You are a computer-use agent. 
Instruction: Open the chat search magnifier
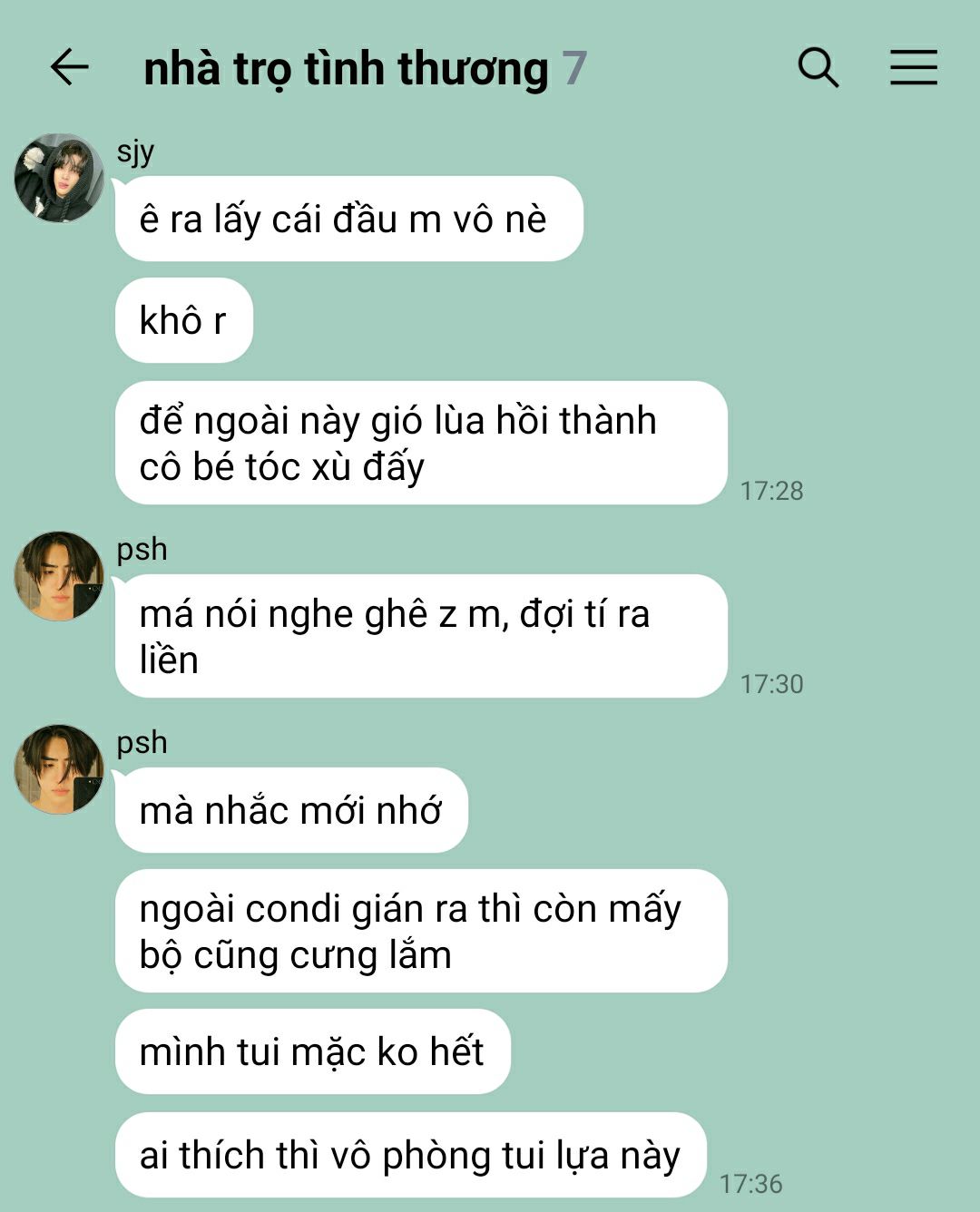tap(818, 67)
